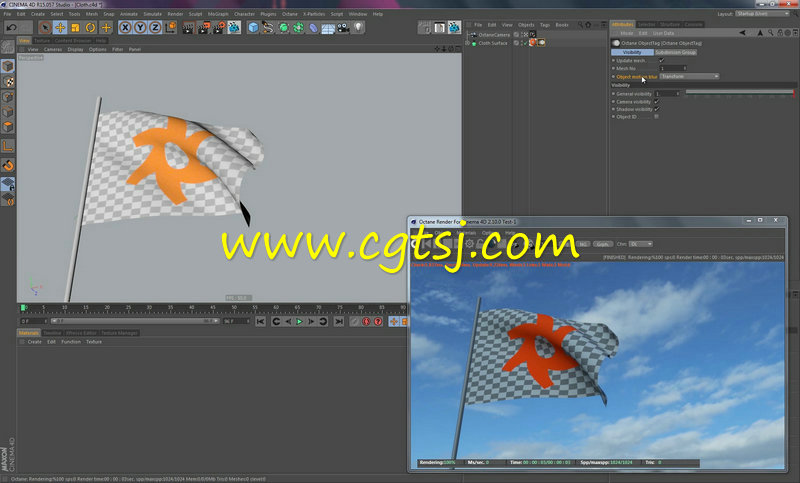Open the Create menu in Materials panel
This screenshot has width=800, height=483.
point(34,342)
